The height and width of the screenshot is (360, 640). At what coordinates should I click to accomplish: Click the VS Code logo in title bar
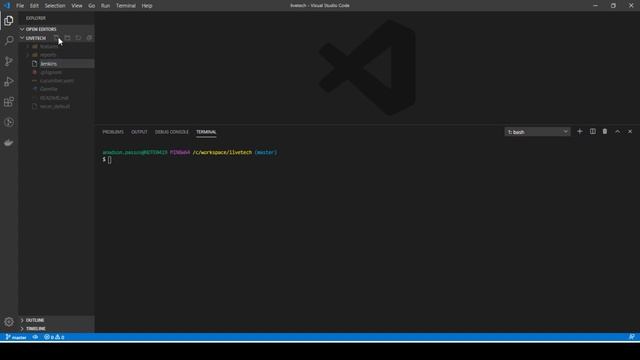[x=7, y=6]
